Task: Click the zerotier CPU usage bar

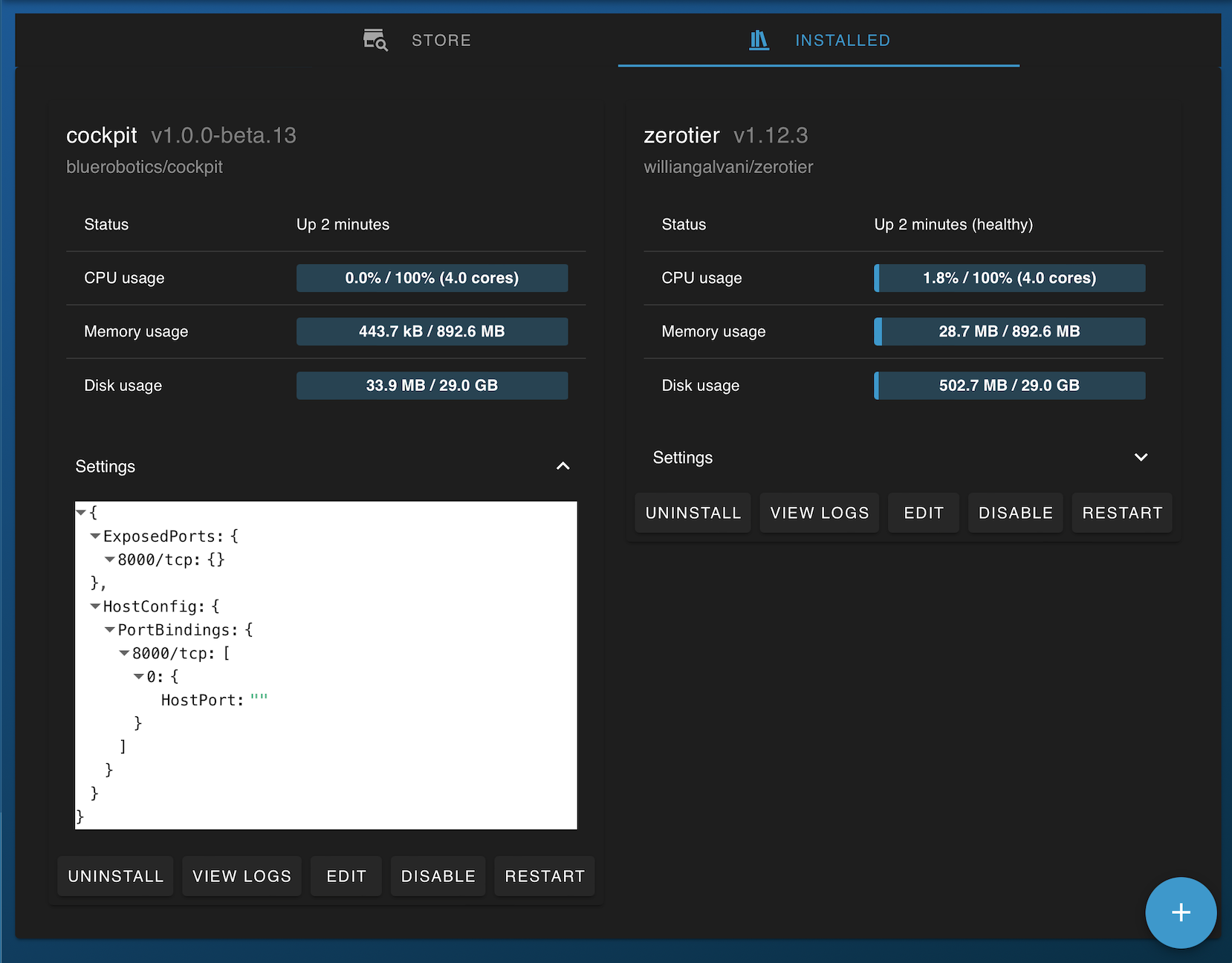Action: tap(1009, 278)
